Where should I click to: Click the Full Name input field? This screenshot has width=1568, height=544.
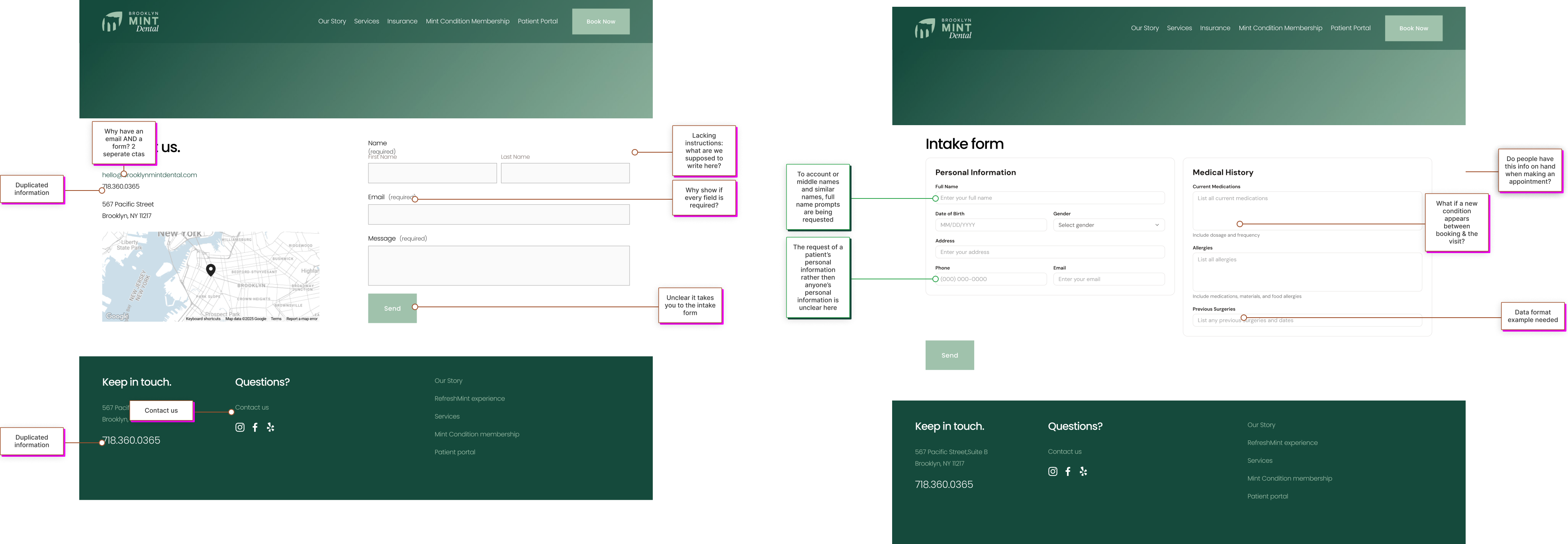click(1049, 198)
